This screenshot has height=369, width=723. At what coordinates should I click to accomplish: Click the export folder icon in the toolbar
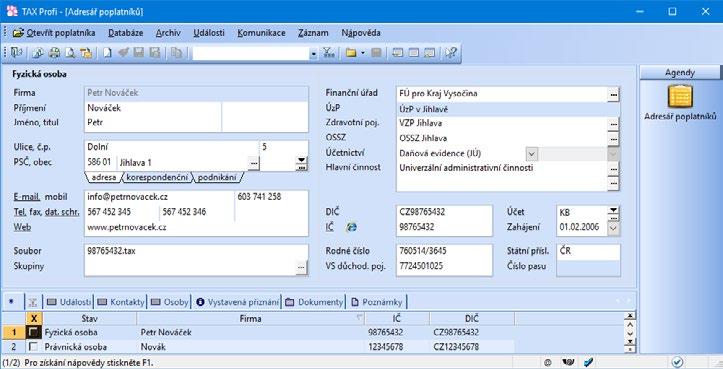coord(86,53)
